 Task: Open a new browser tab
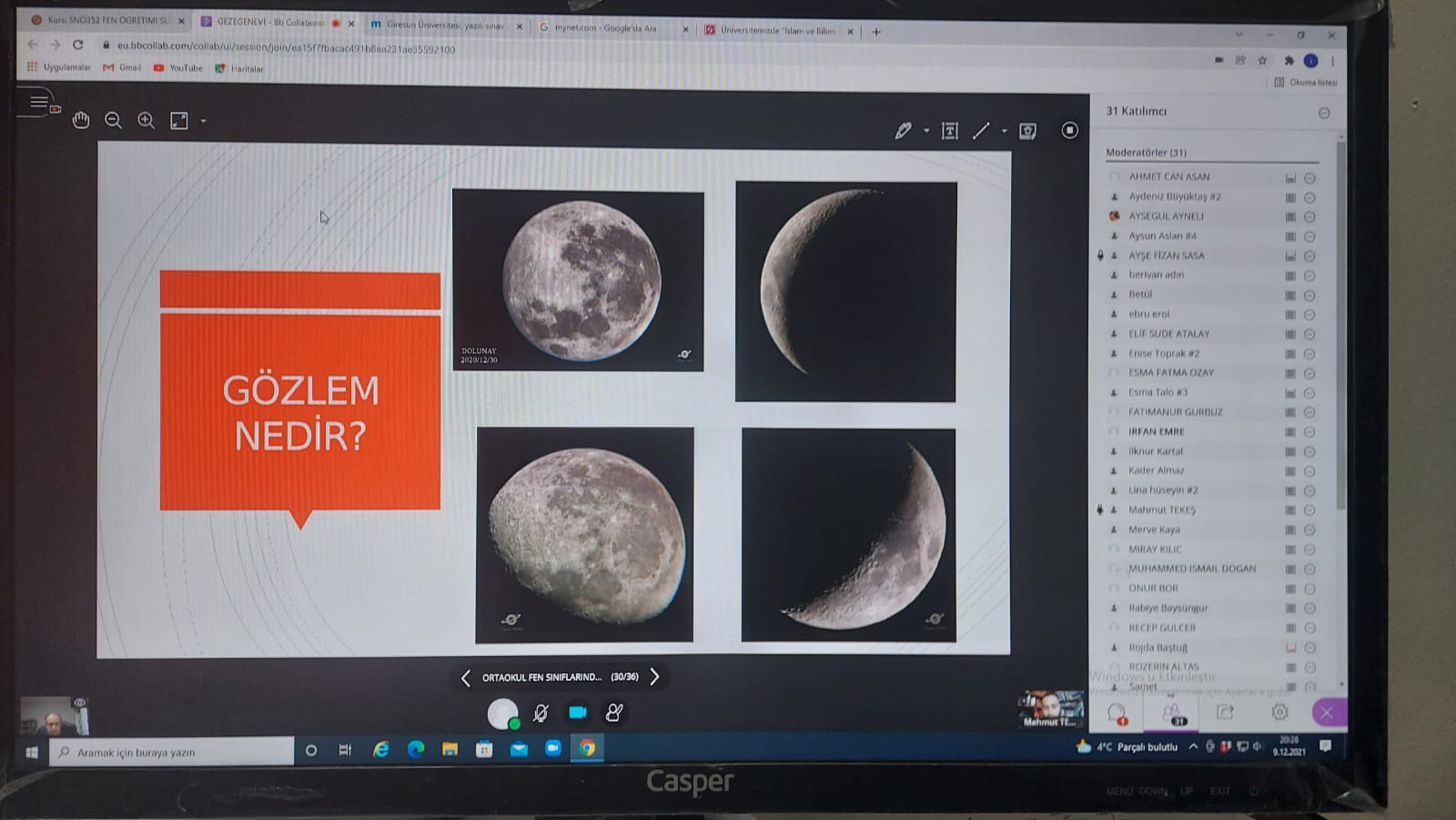[876, 32]
